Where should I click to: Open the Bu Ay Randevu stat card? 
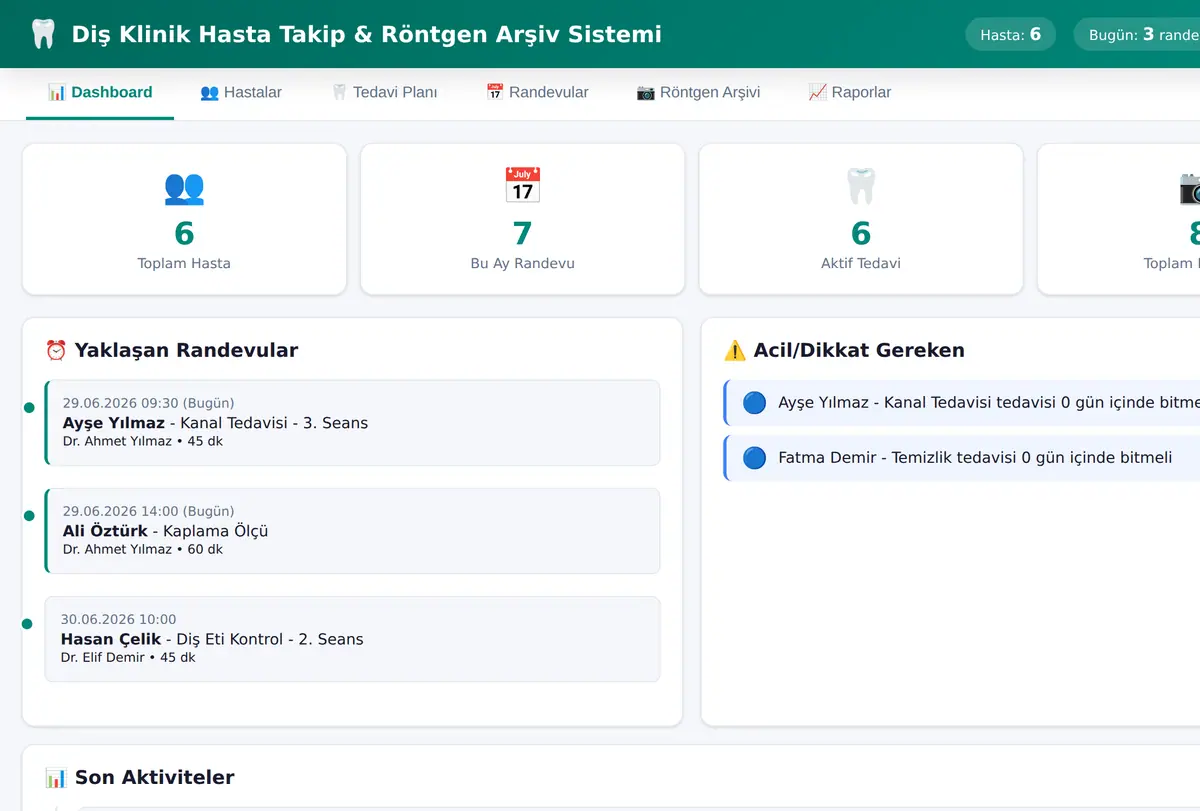point(523,219)
